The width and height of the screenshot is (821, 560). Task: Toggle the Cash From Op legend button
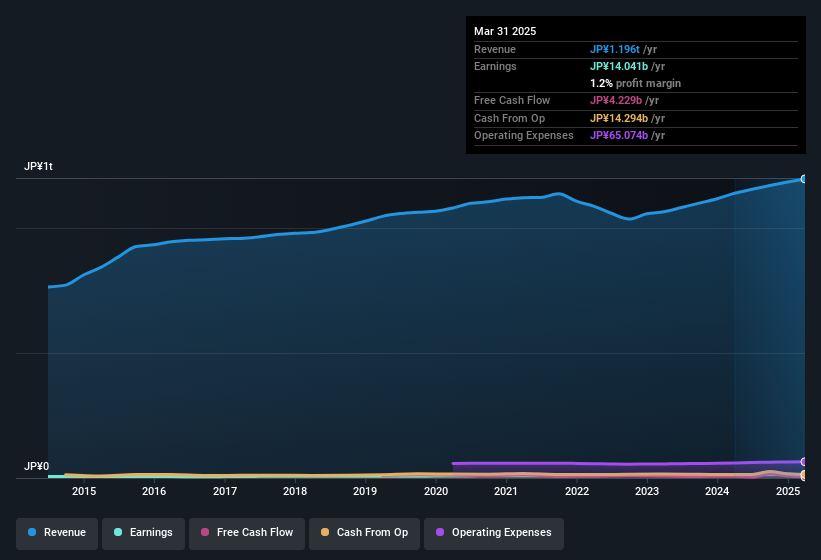point(364,534)
